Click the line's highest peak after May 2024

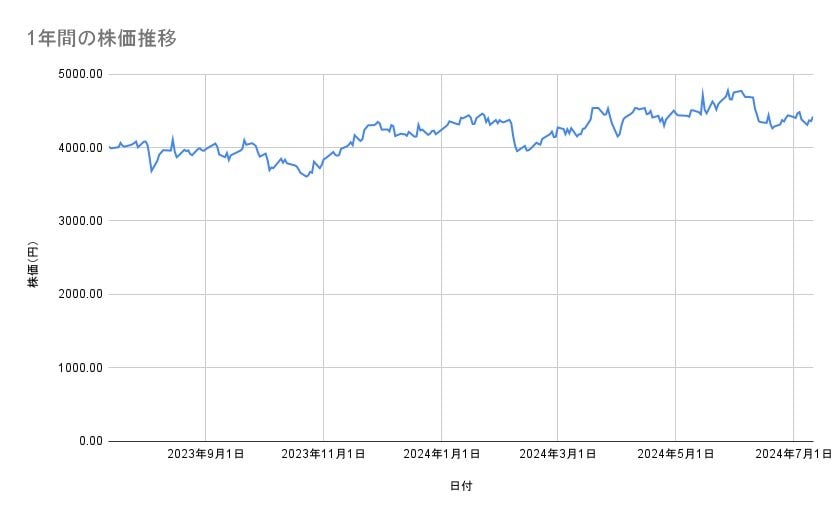(728, 89)
